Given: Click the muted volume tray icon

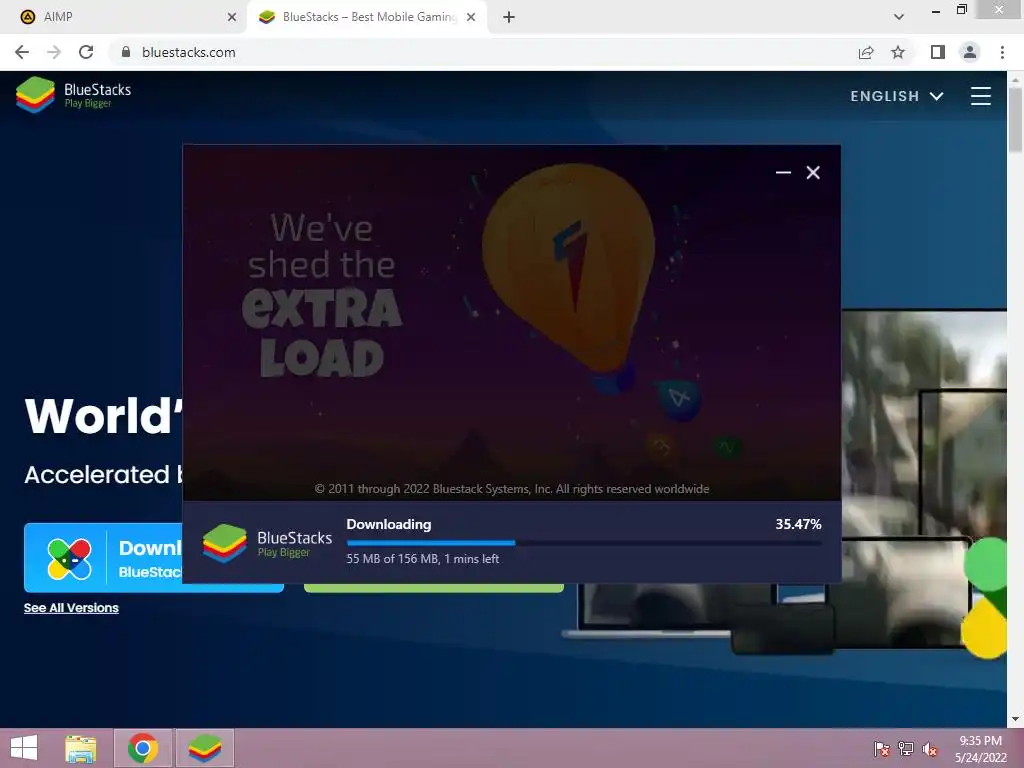Looking at the screenshot, I should tap(930, 749).
